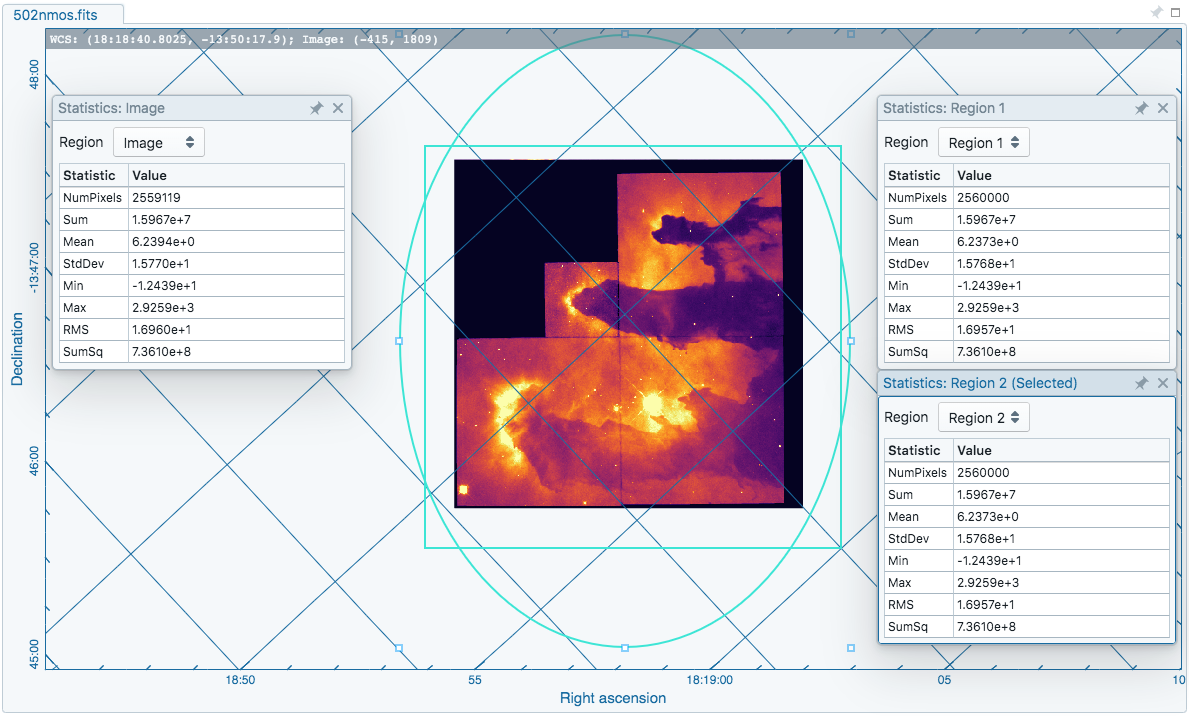The width and height of the screenshot is (1189, 716).
Task: Select the SumSq row in Image statistics panel
Action: (x=202, y=351)
